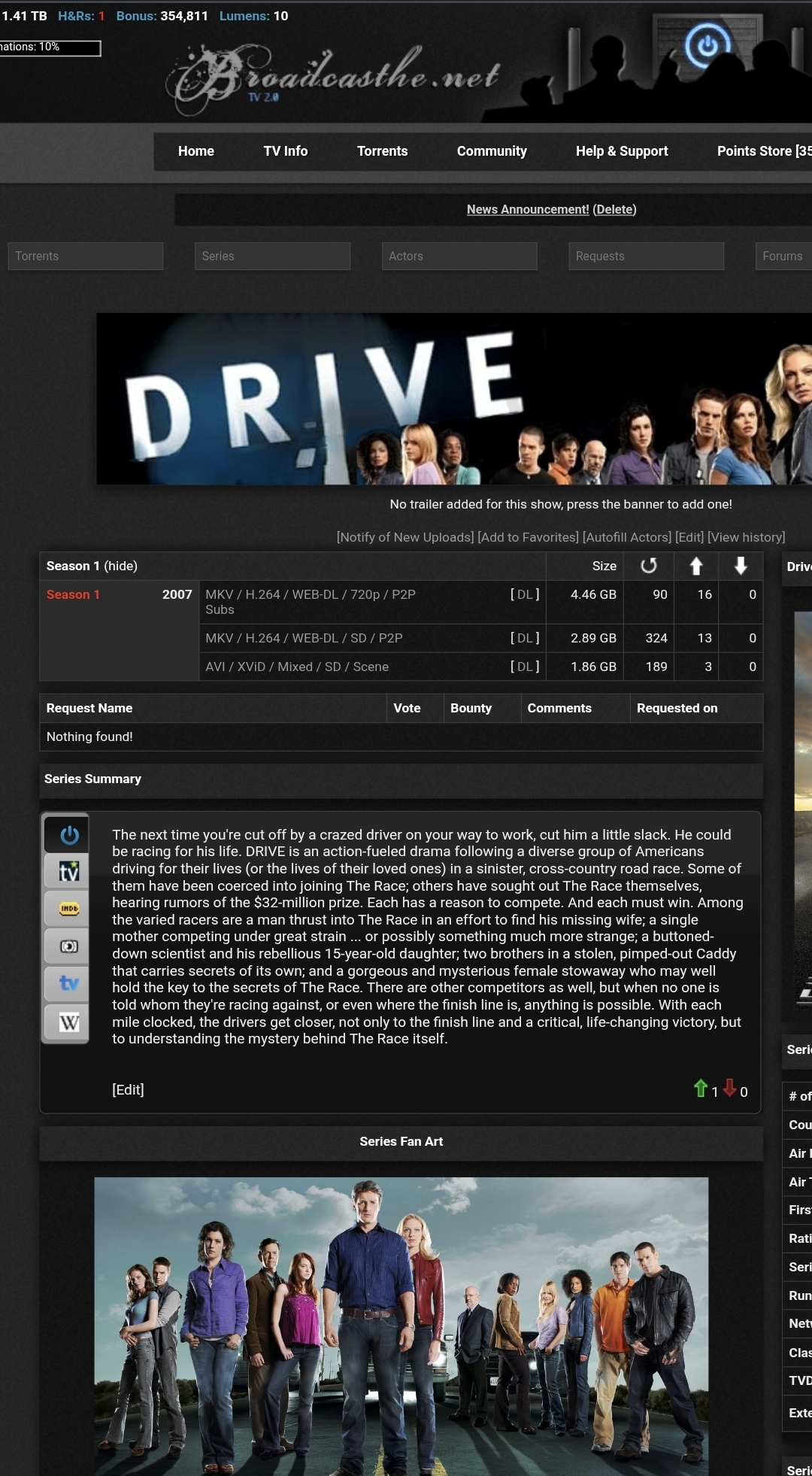The image size is (812, 1476).
Task: Click Notify of New Uploads
Action: point(405,537)
